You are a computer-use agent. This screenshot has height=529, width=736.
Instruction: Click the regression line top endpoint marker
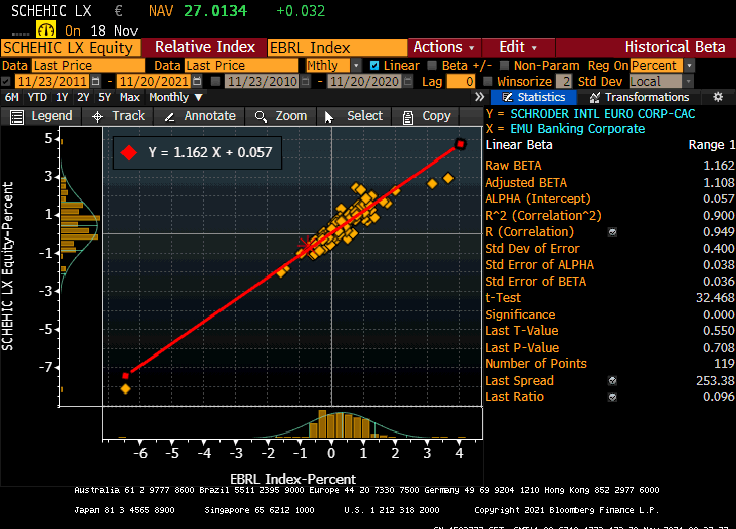pos(460,144)
